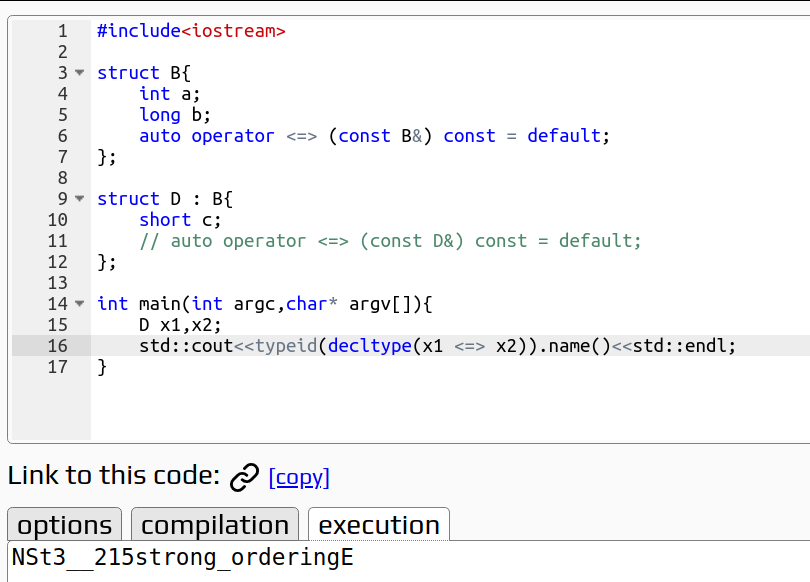Click the [copy] link
Viewport: 810px width, 582px height.
pyautogui.click(x=299, y=477)
